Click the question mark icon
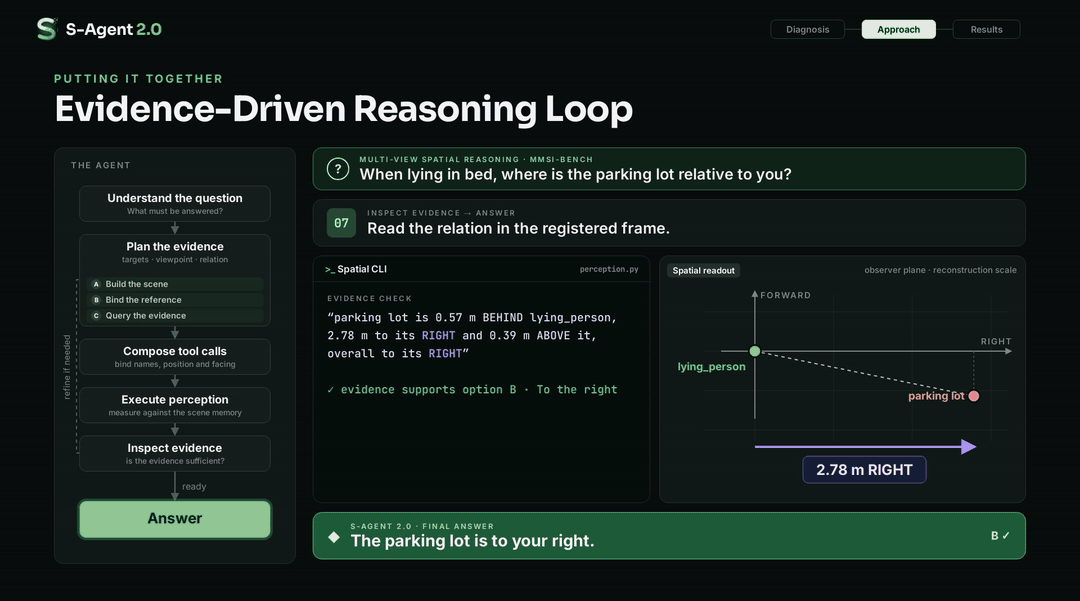Image resolution: width=1080 pixels, height=601 pixels. coord(338,169)
